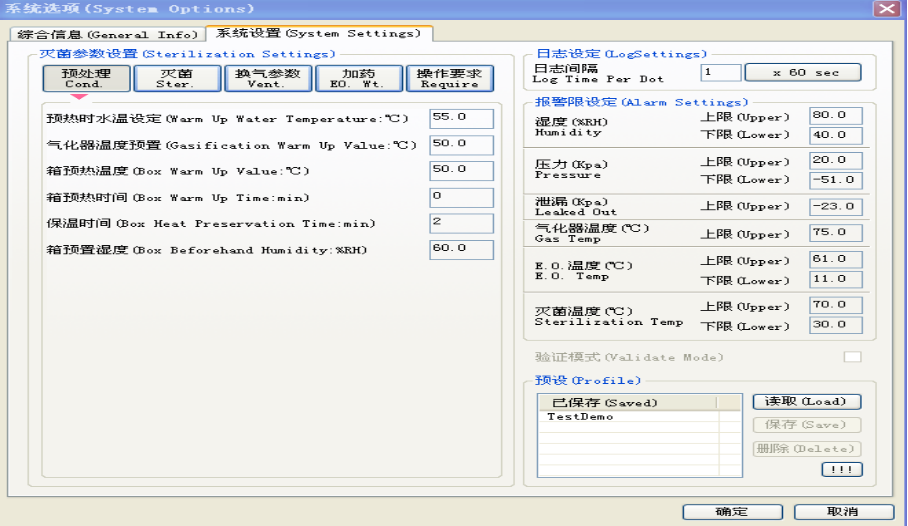908x526 pixels.
Task: Open the EO. Wt. dosing section
Action: pos(358,78)
